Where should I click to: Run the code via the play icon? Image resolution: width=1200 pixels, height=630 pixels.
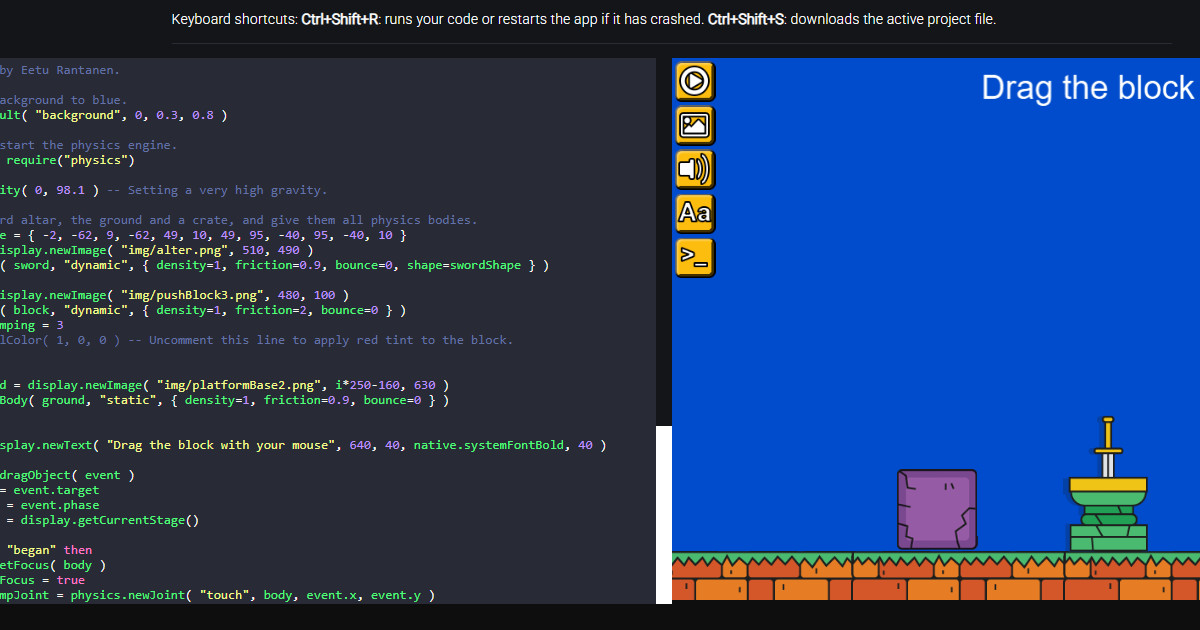coord(695,81)
